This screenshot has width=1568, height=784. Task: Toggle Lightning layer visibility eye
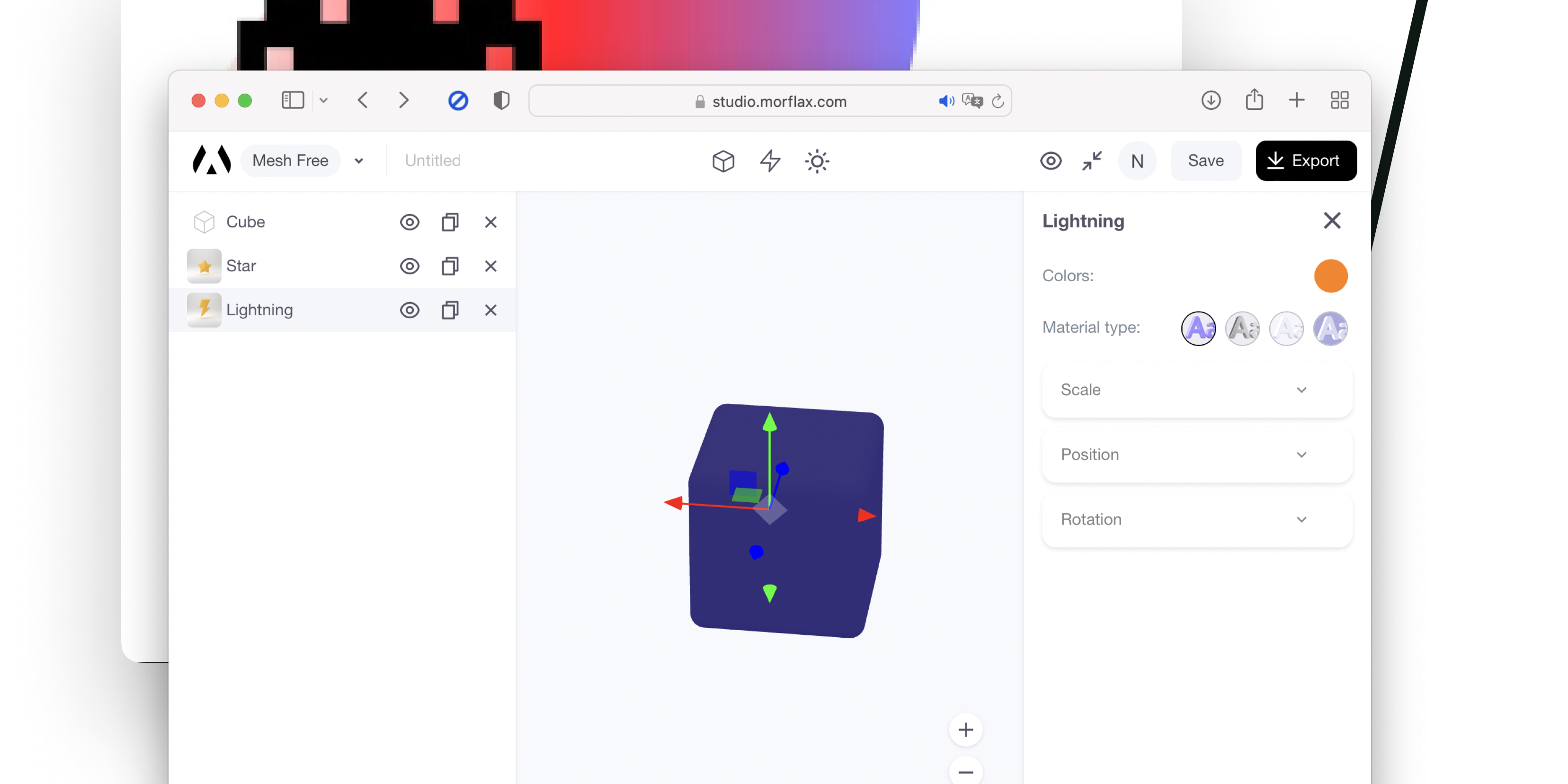click(x=410, y=311)
